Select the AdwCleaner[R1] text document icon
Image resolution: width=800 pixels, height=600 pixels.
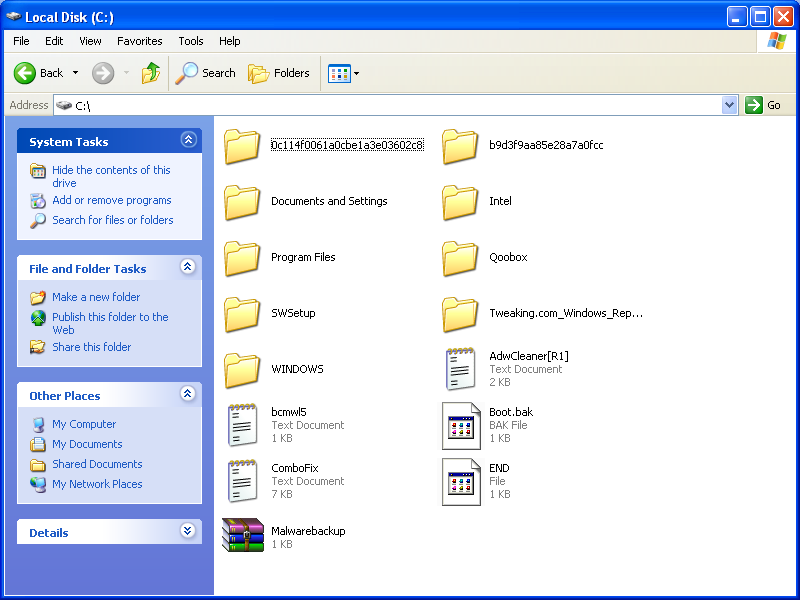461,369
